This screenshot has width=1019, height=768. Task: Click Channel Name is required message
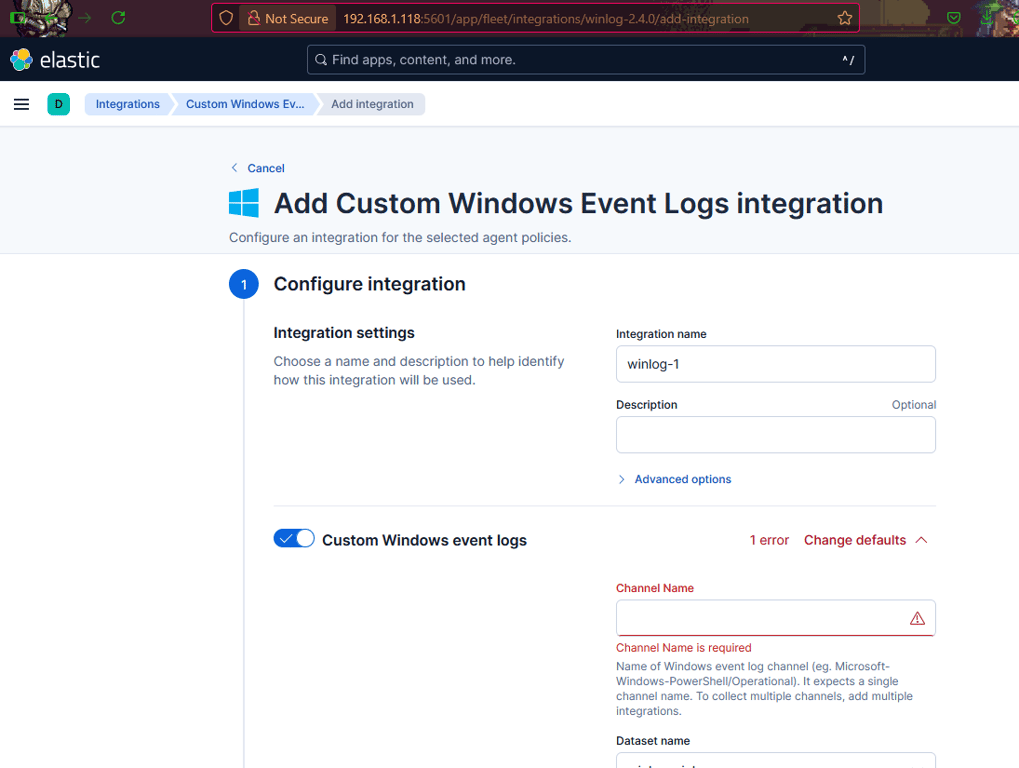pyautogui.click(x=684, y=648)
